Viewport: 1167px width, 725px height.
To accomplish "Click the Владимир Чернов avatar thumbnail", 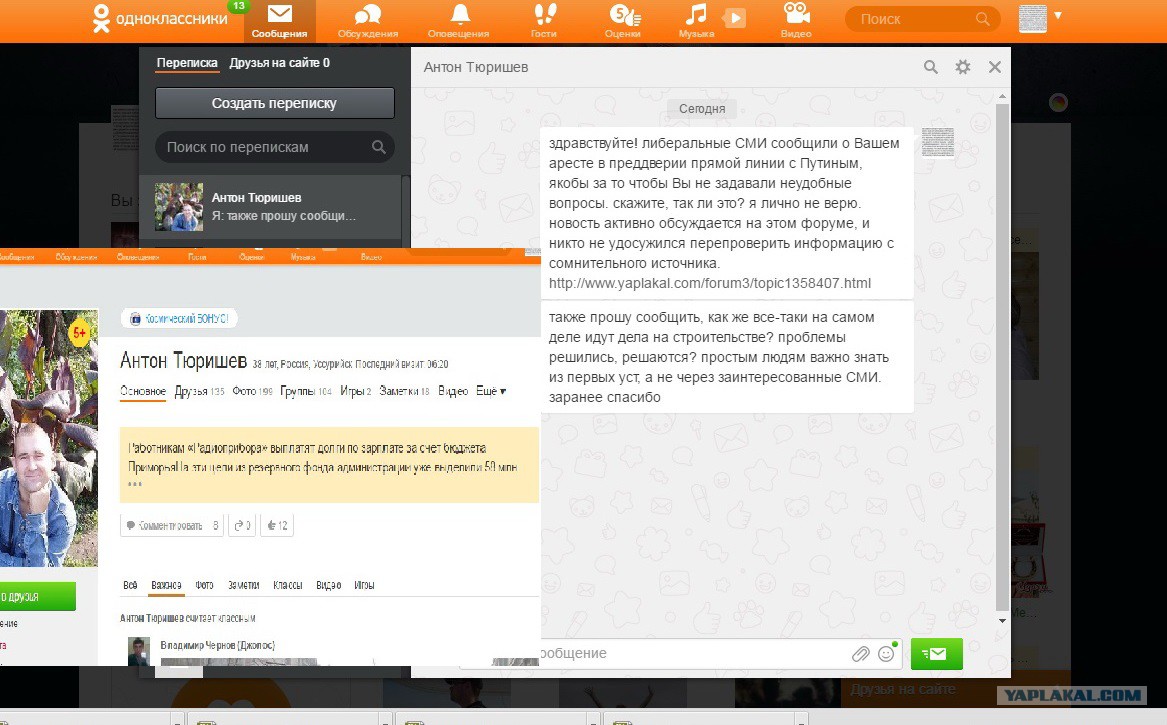I will click(x=138, y=651).
